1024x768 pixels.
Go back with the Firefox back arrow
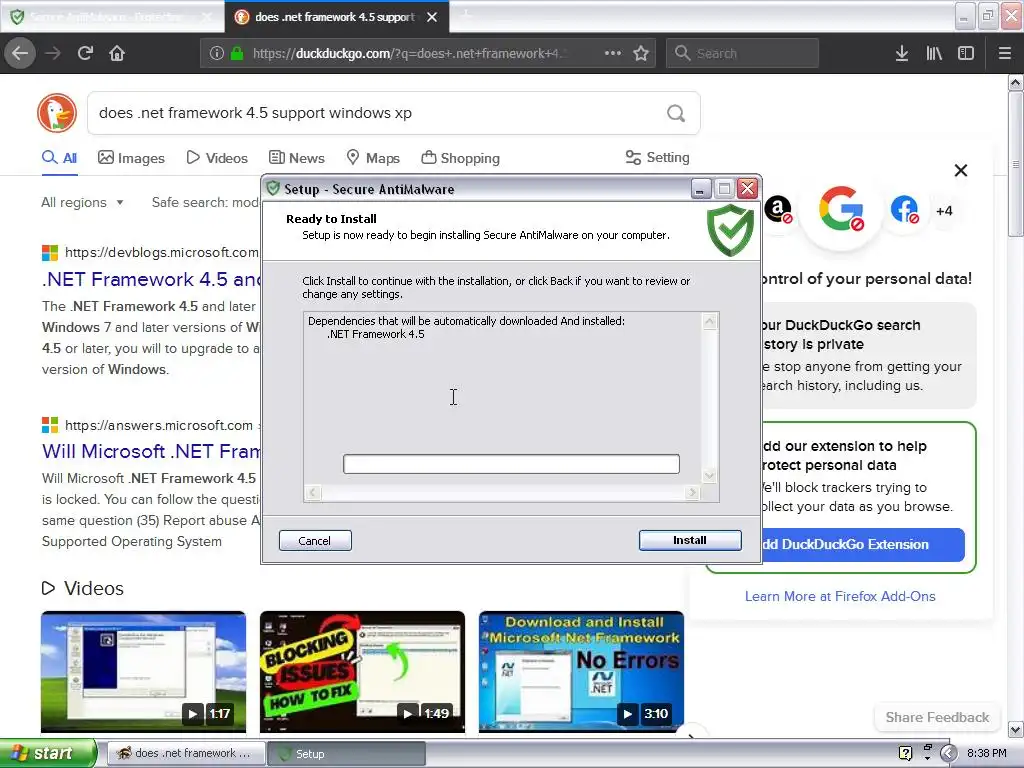point(20,53)
